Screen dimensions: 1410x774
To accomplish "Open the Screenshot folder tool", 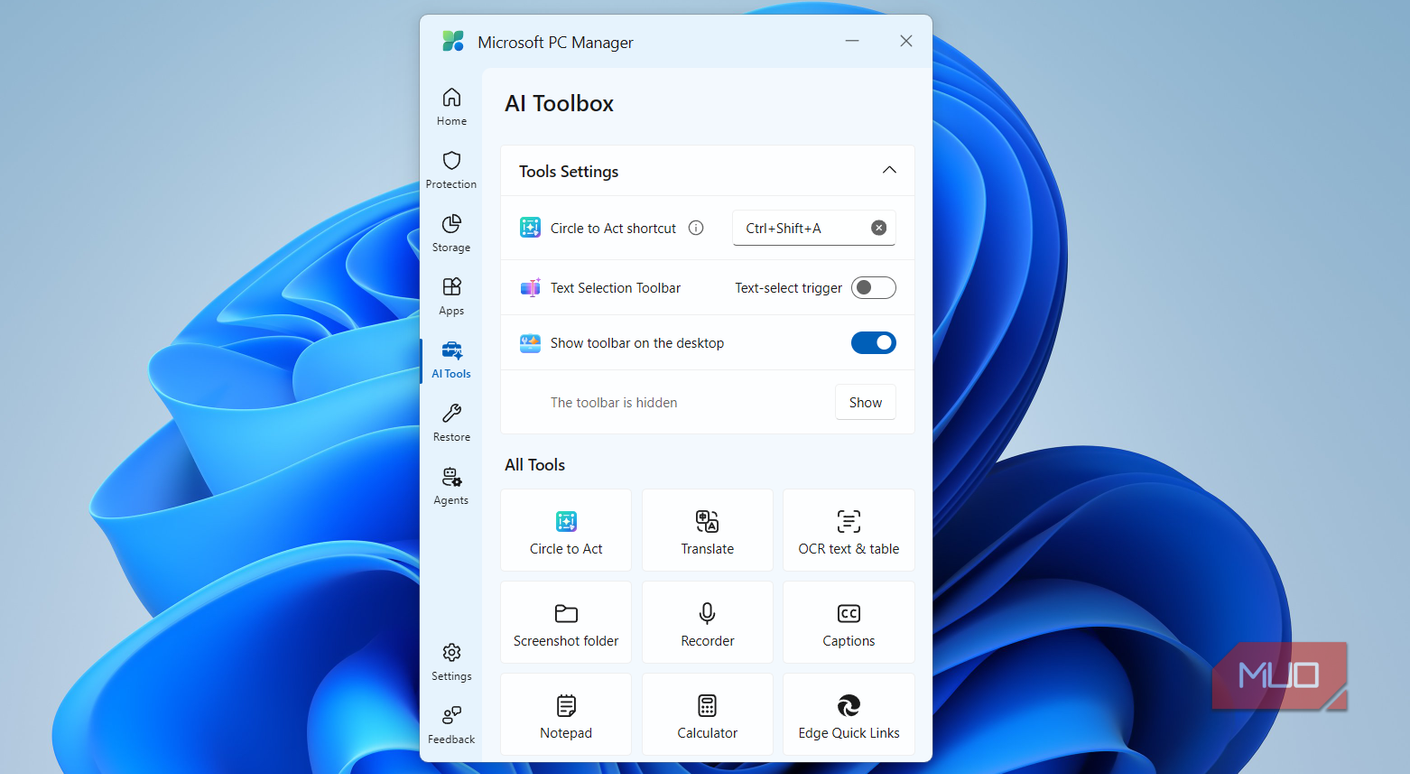I will pos(566,622).
